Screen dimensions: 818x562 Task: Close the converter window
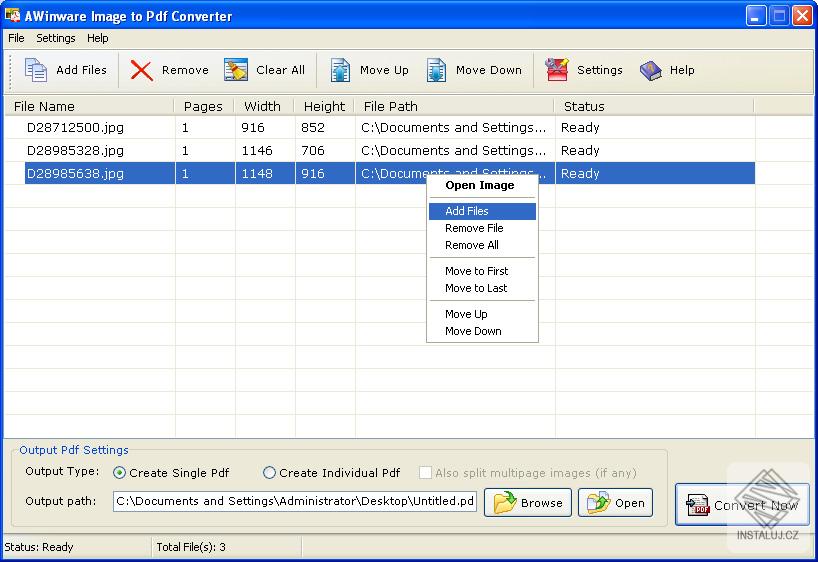click(x=802, y=16)
